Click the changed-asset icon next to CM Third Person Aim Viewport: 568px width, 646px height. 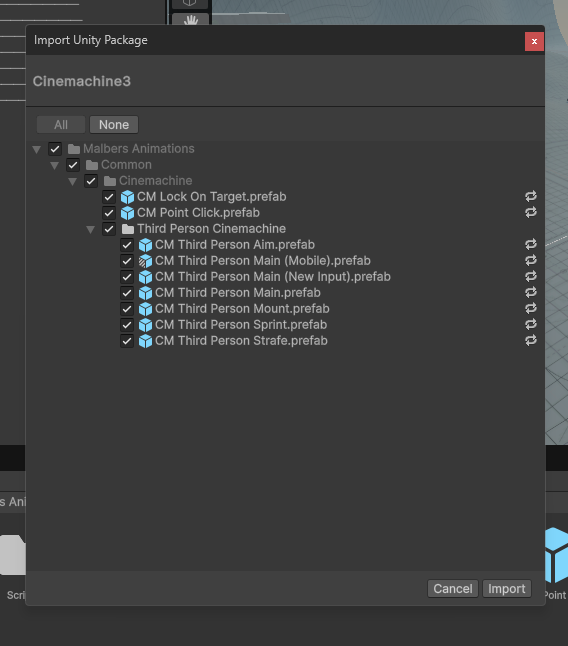(531, 245)
